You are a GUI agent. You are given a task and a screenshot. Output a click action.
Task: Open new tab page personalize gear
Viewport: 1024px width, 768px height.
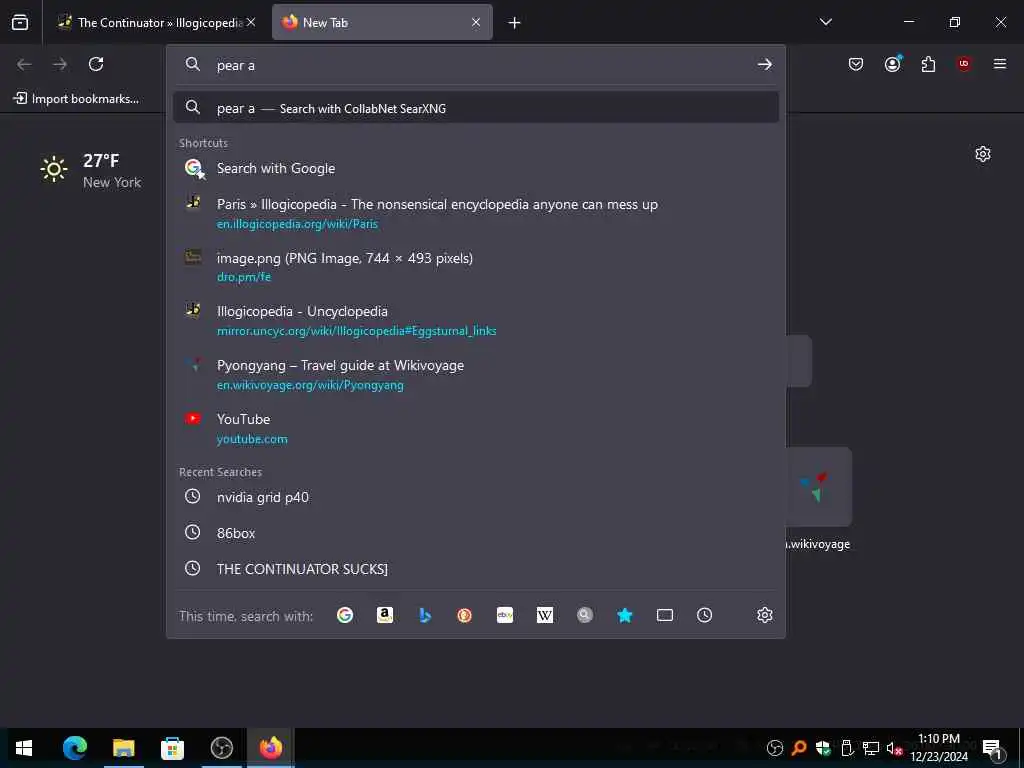[983, 154]
